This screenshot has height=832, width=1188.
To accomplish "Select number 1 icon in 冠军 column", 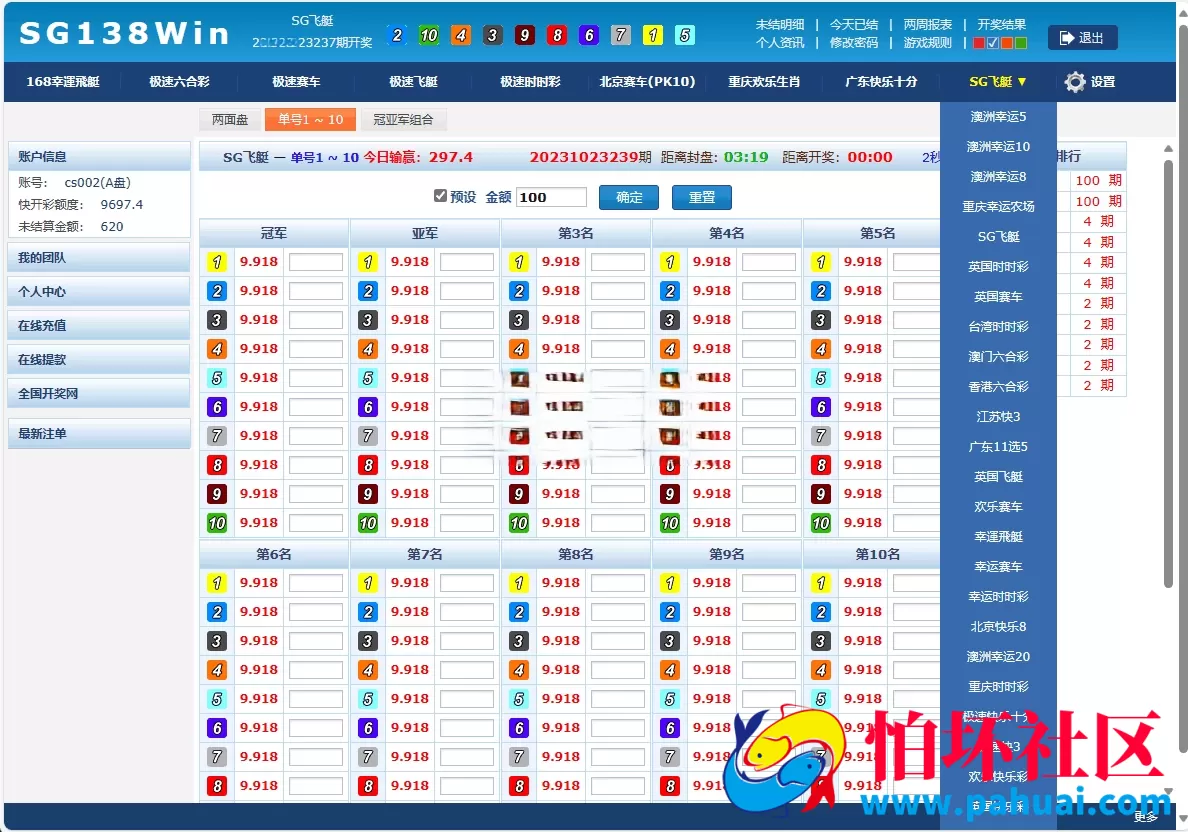I will coord(217,262).
